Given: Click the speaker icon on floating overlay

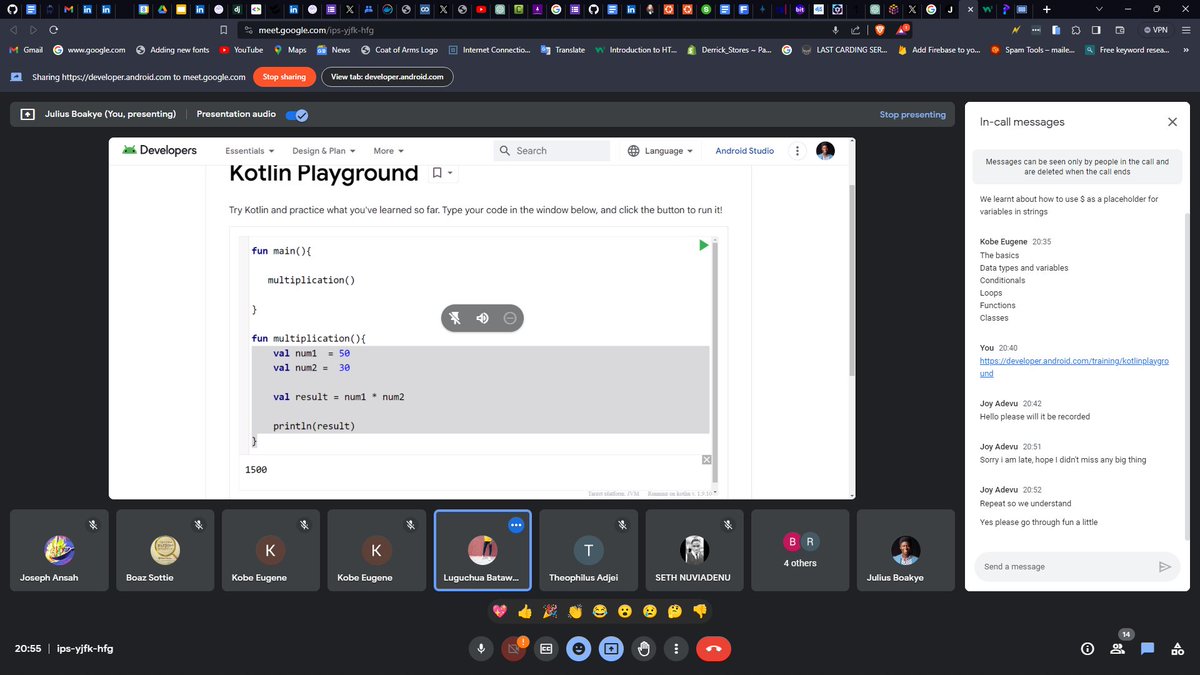Looking at the screenshot, I should [x=482, y=318].
